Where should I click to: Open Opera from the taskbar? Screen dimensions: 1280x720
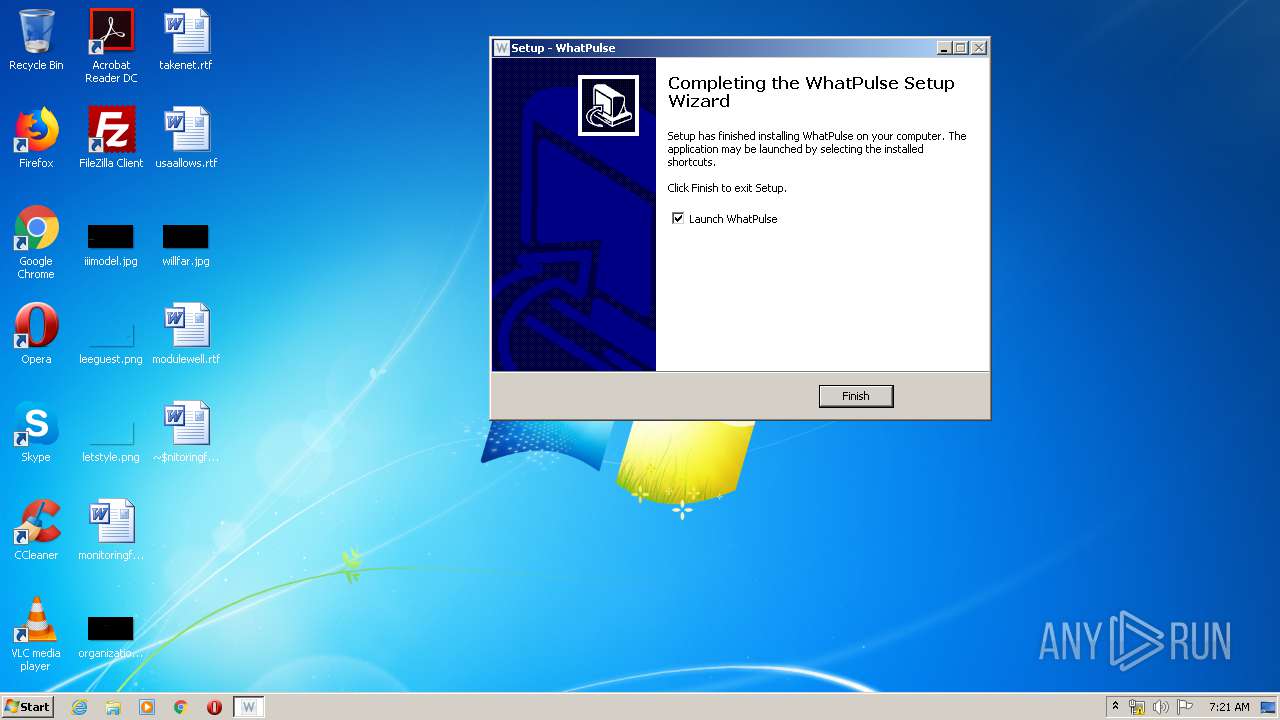(x=214, y=707)
